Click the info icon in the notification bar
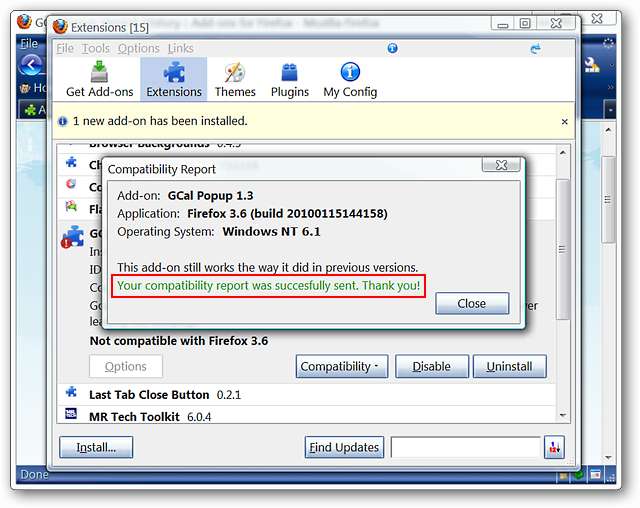 click(62, 121)
